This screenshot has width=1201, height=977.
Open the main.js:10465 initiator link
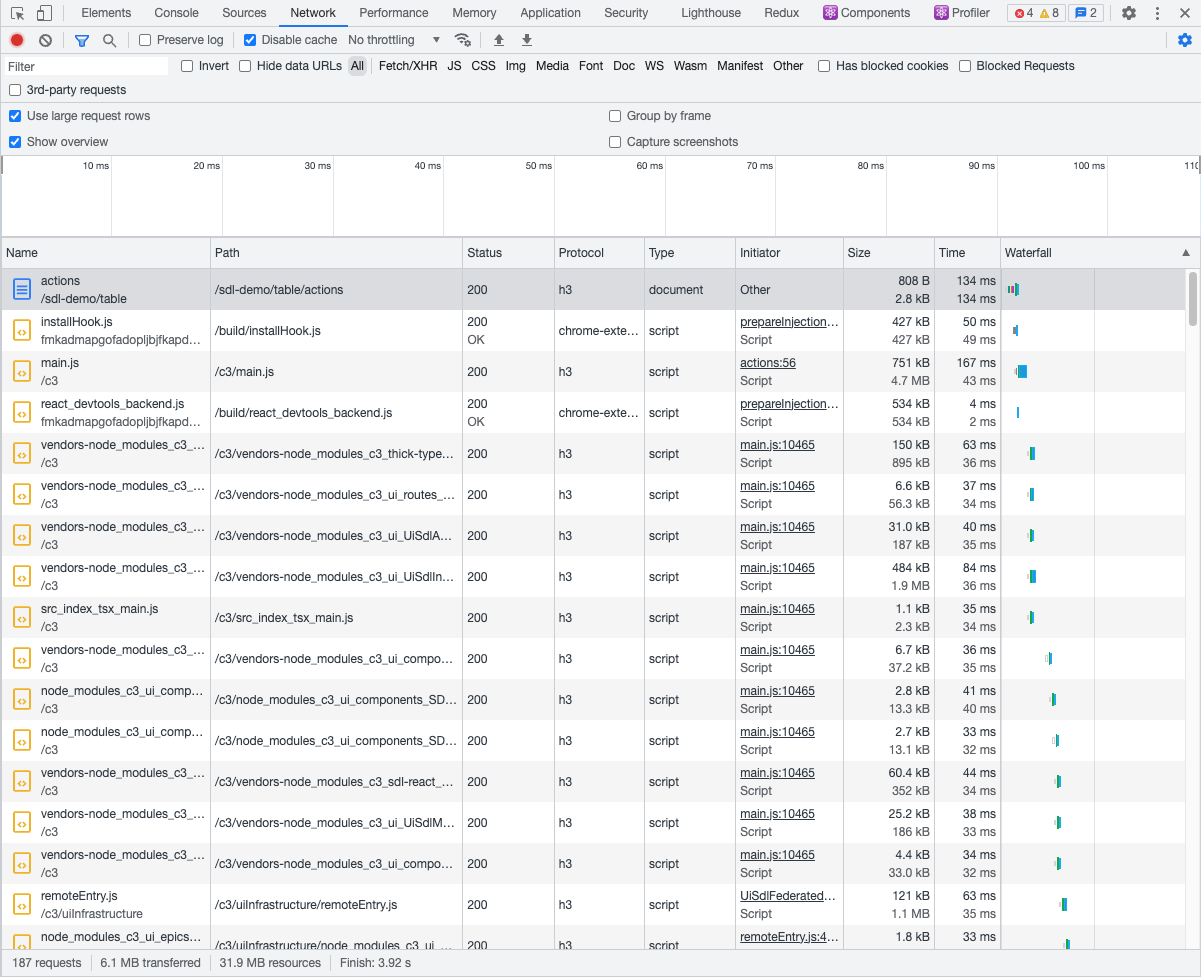point(777,444)
